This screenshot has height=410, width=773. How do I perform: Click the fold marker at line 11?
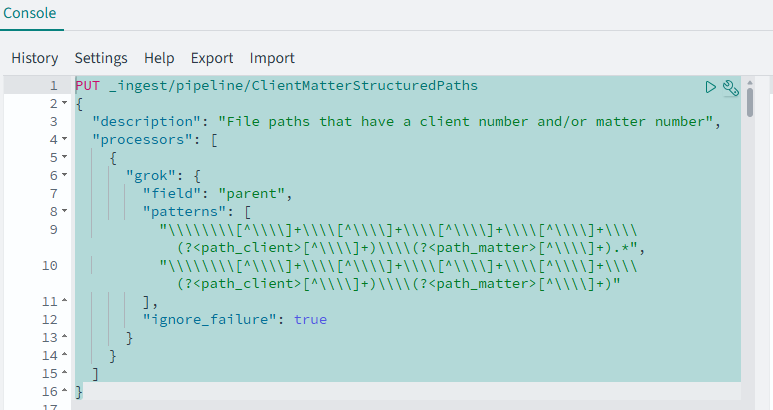click(64, 301)
